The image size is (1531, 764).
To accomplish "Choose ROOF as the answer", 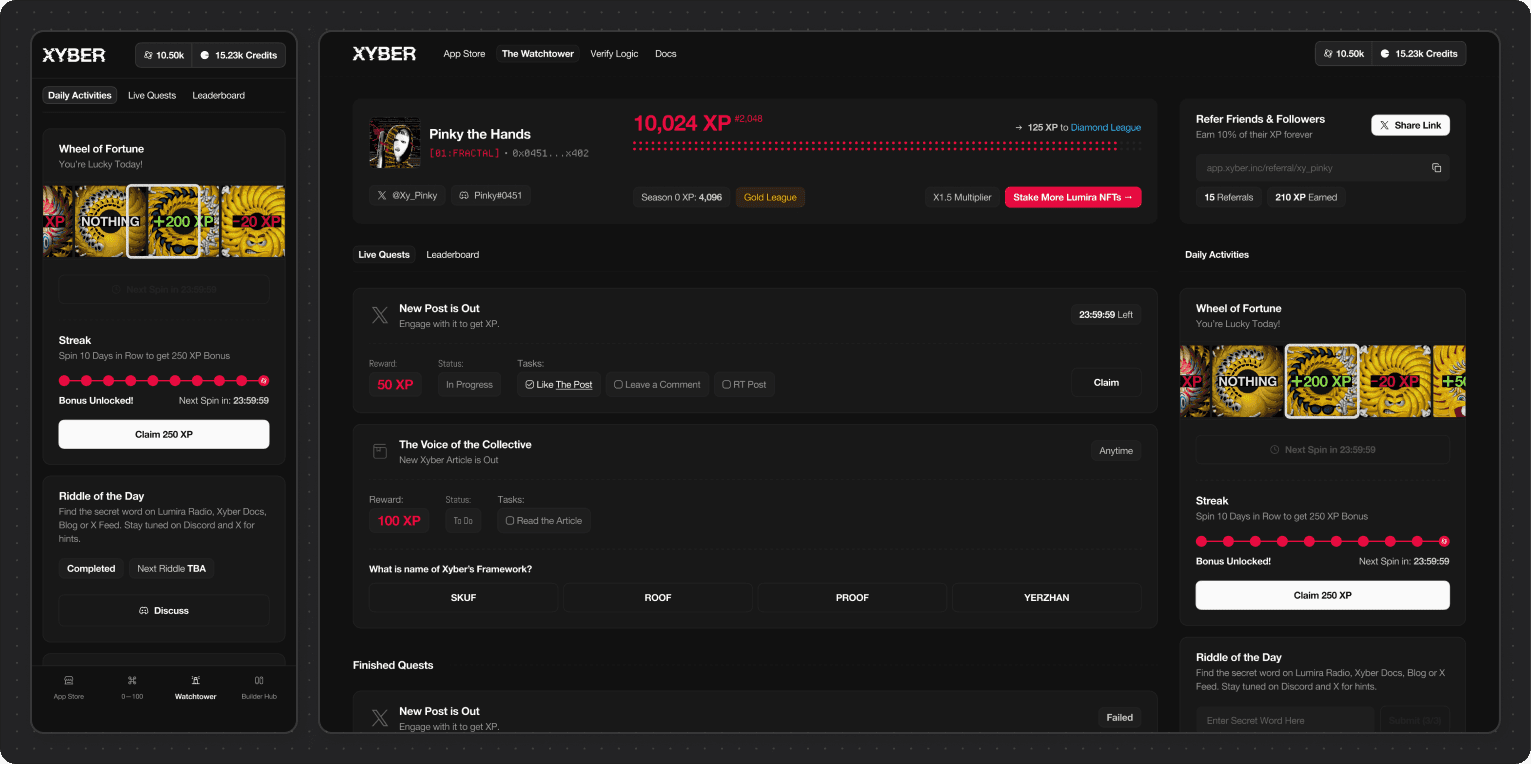I will [657, 597].
